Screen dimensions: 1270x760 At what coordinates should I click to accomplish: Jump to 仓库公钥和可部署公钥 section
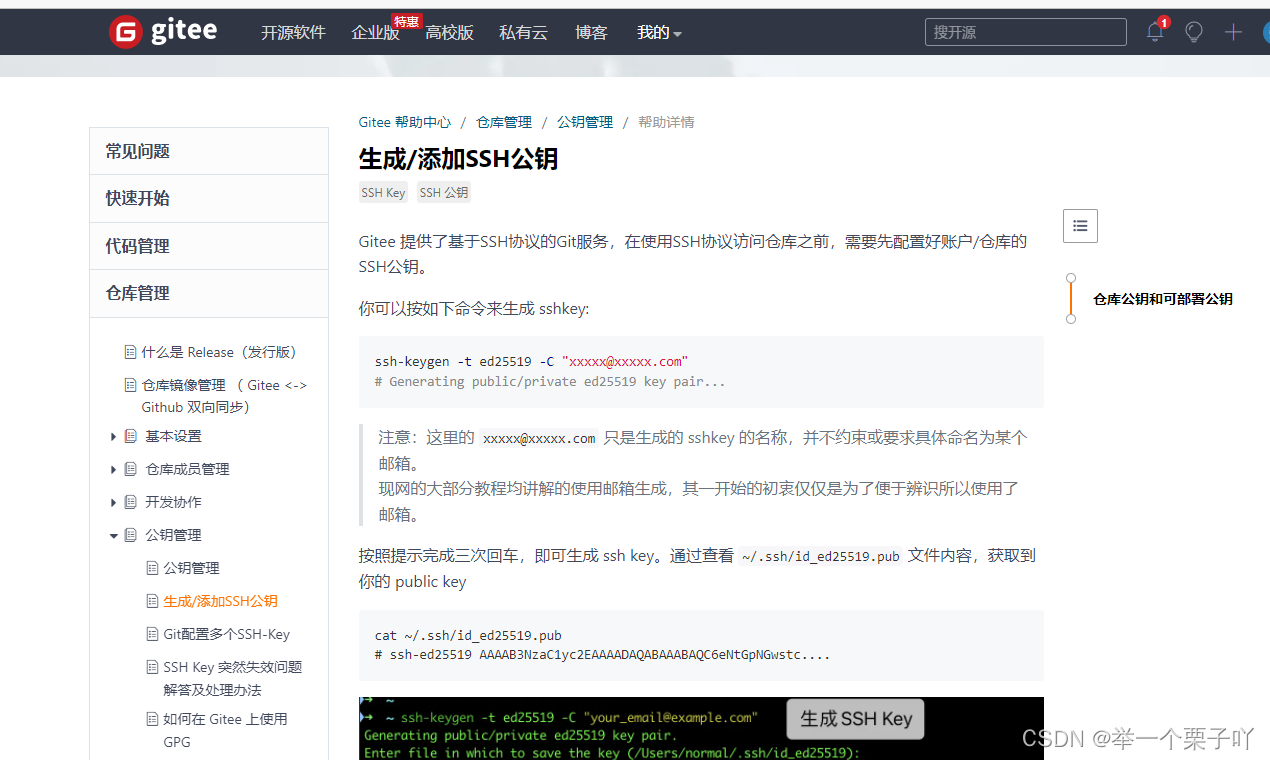(1163, 299)
